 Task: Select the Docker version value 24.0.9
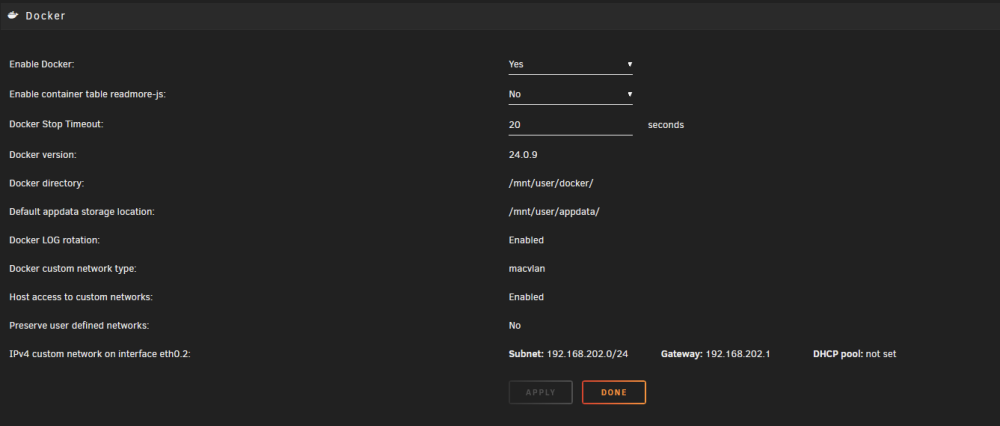point(524,154)
